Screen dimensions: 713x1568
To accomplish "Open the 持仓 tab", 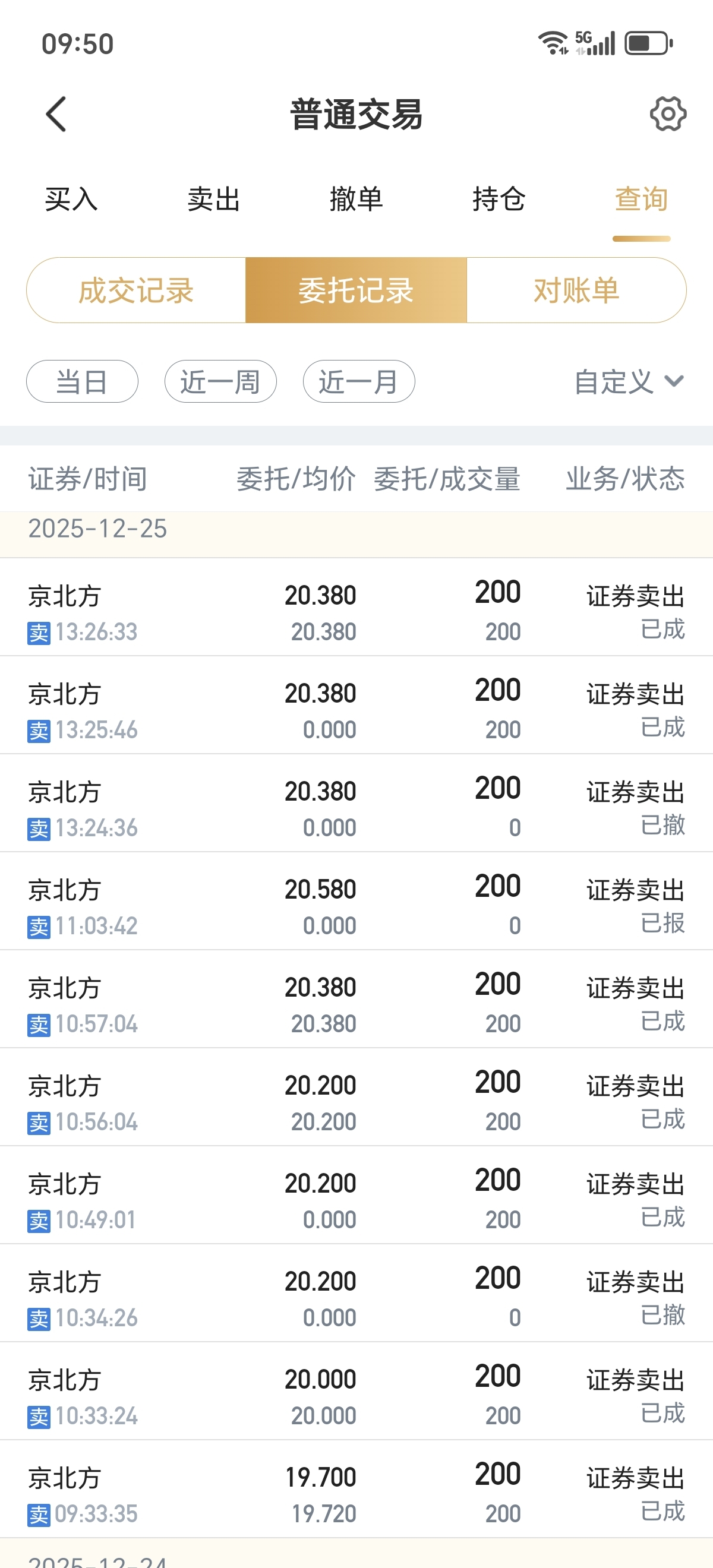I will pyautogui.click(x=499, y=199).
